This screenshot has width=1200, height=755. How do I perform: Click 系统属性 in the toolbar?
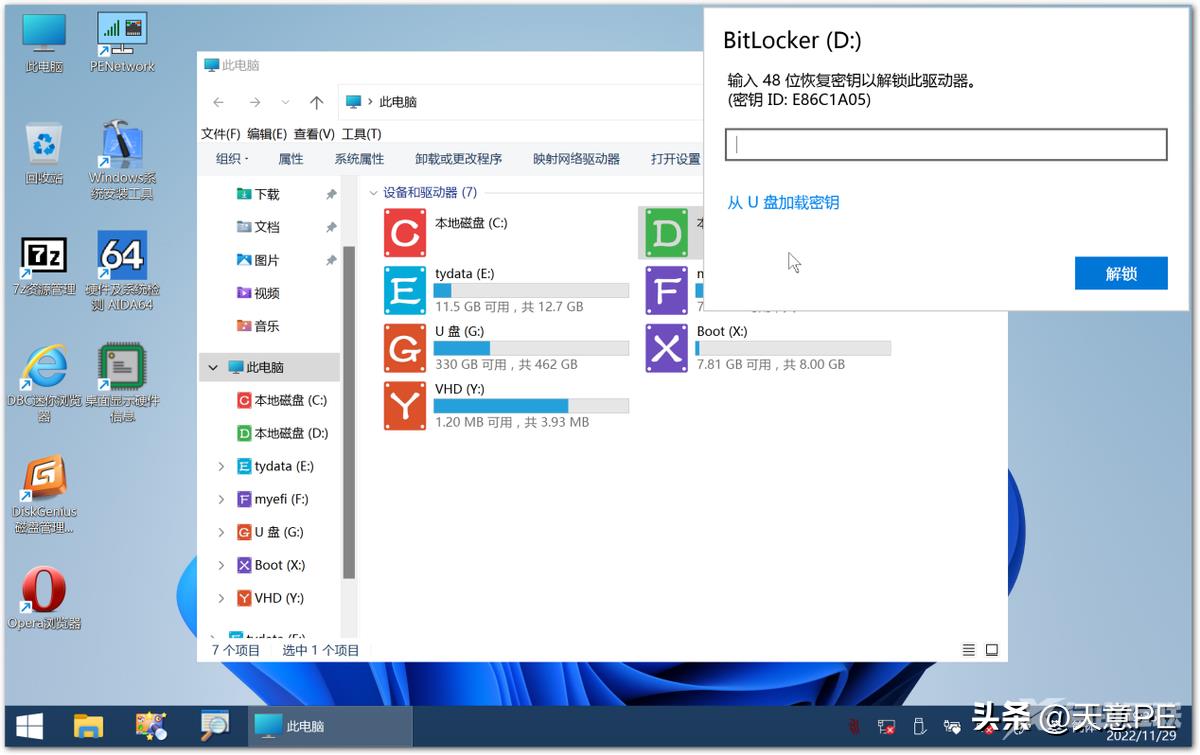(x=360, y=159)
